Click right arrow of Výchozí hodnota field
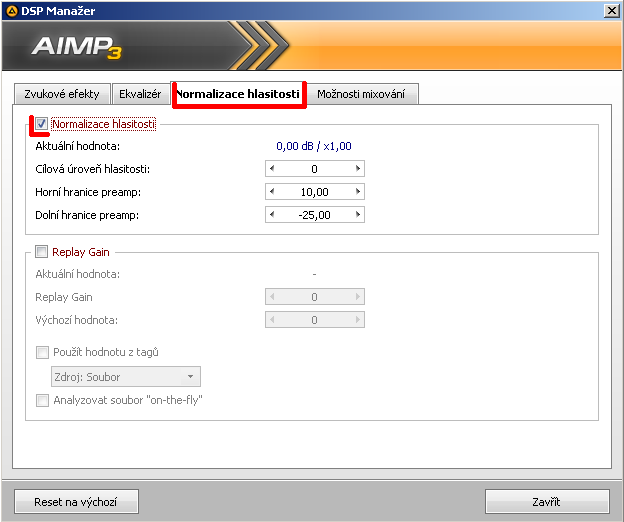624x522 pixels. coord(358,319)
